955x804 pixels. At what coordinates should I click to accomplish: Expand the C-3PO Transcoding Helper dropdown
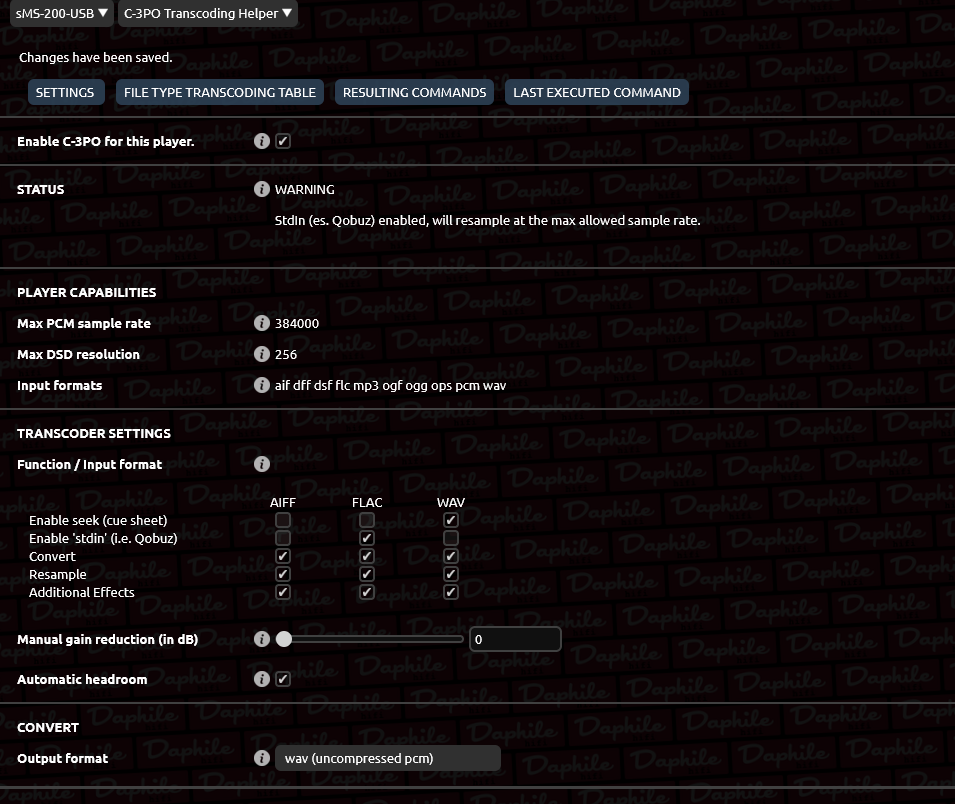pos(208,13)
